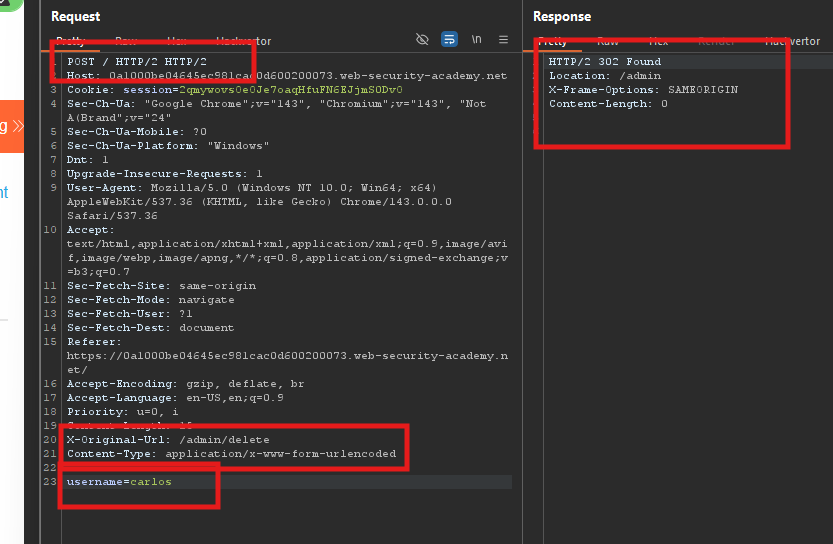The image size is (833, 544).
Task: Click 'X-Frame-Options: SAMEORIGIN' response header
Action: [x=643, y=90]
